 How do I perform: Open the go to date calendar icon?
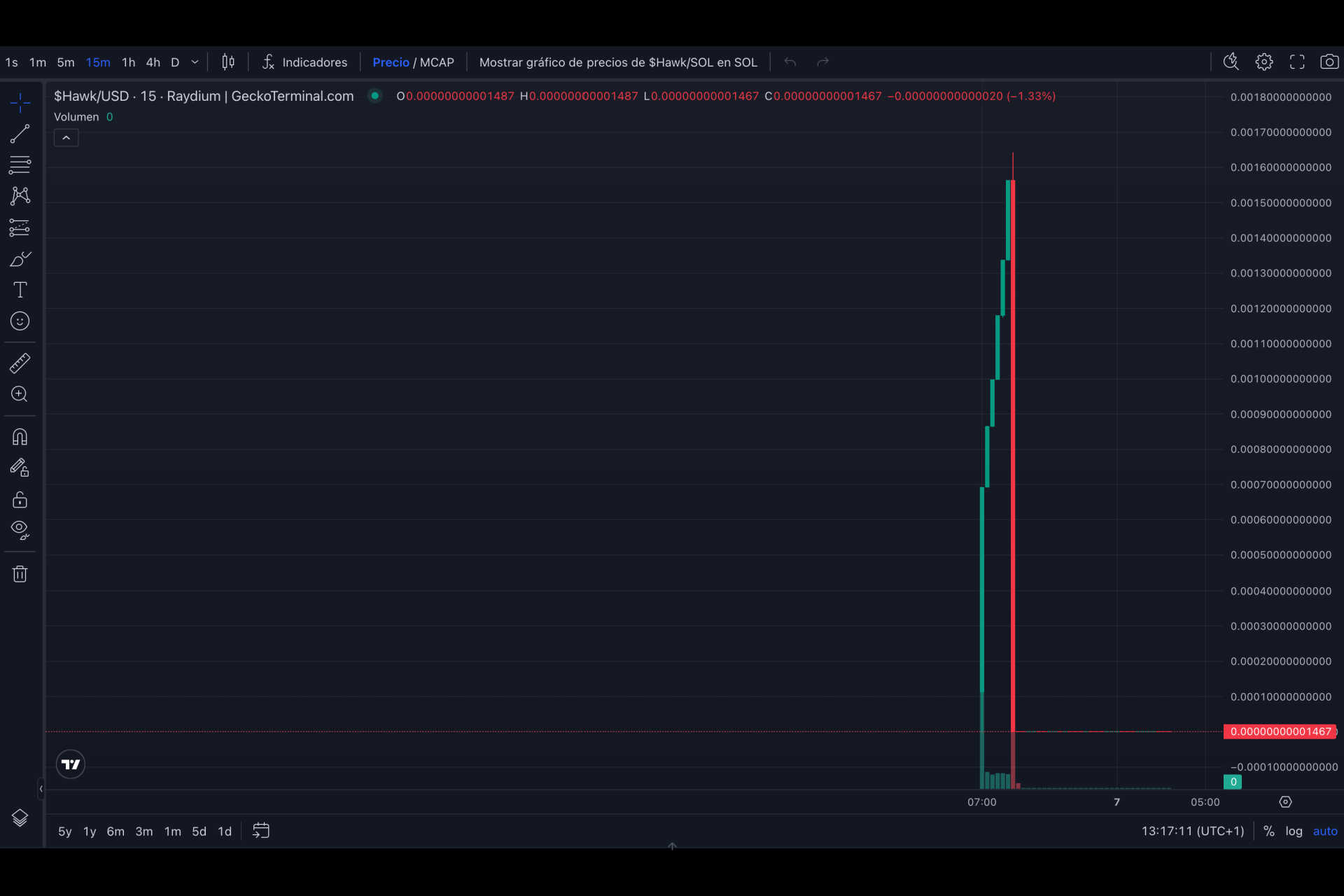tap(261, 831)
